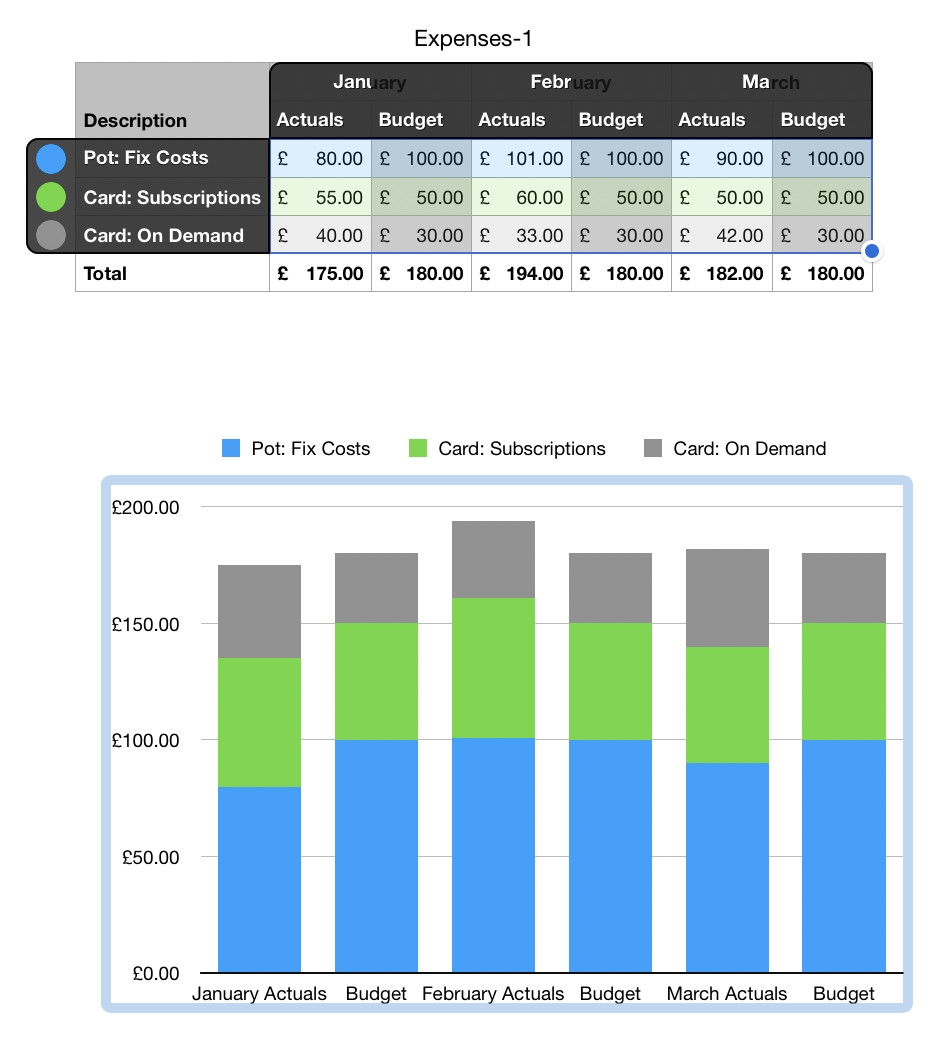Select the Expenses-1 table title
This screenshot has width=949, height=1048.
click(x=474, y=39)
